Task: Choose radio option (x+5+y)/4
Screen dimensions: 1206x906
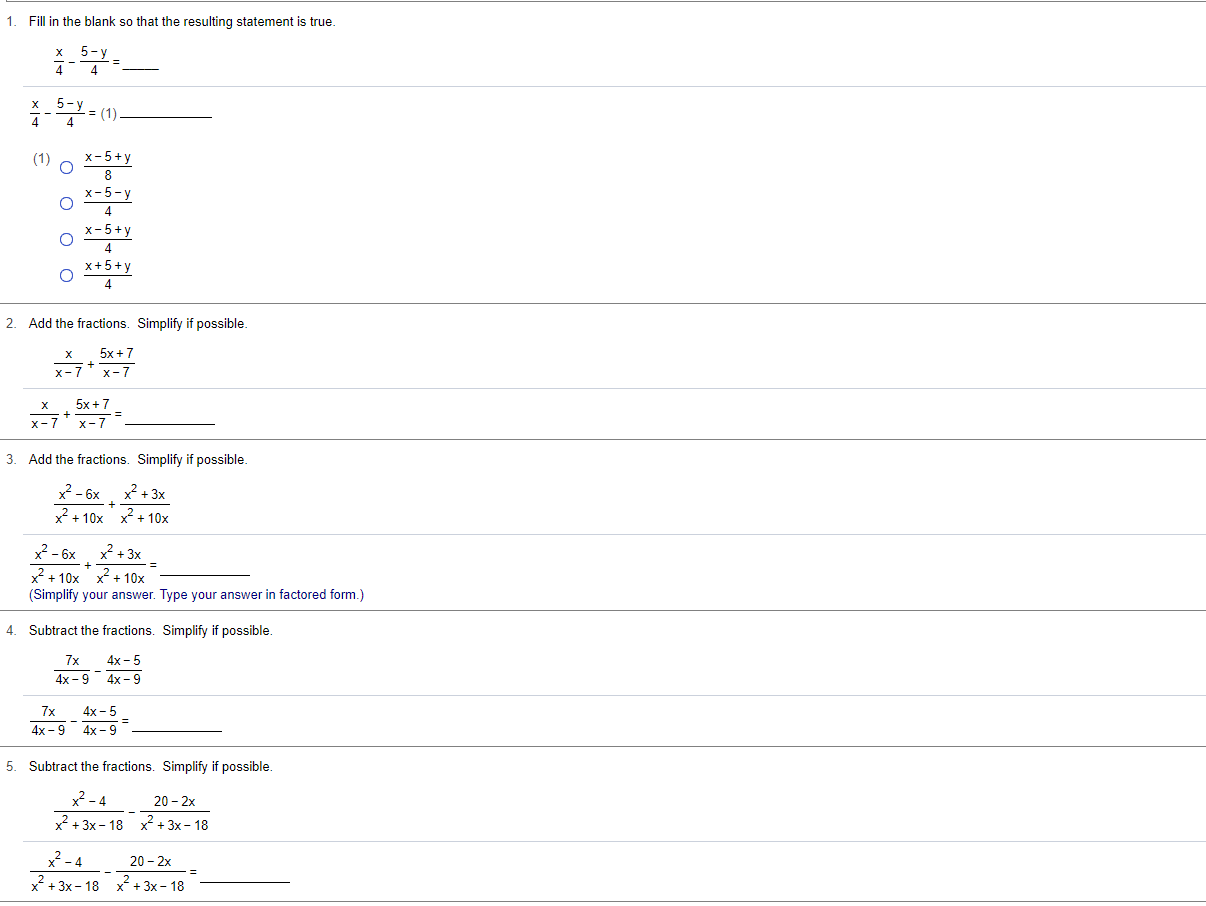Action: (x=66, y=276)
